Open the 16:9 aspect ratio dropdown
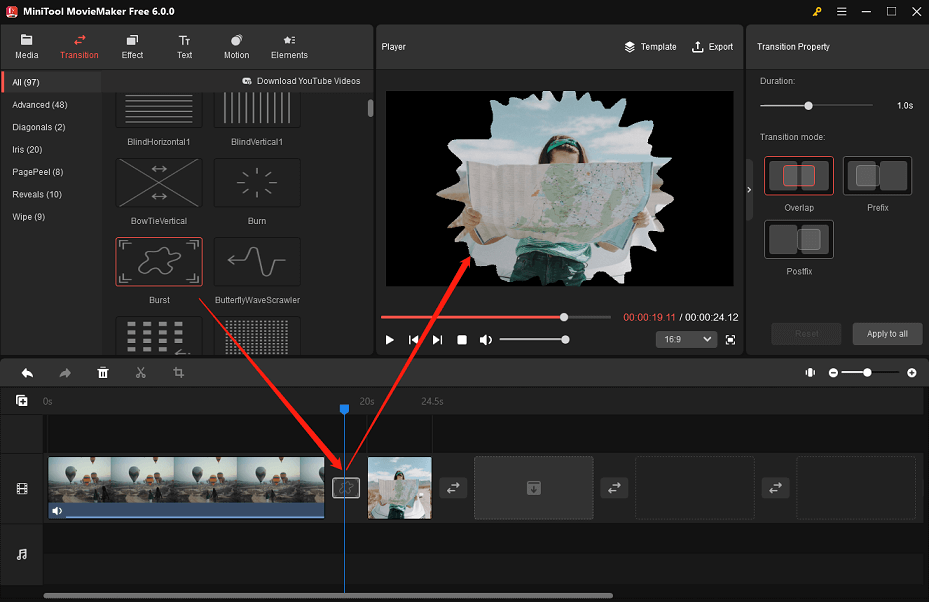The image size is (929, 602). click(x=686, y=339)
